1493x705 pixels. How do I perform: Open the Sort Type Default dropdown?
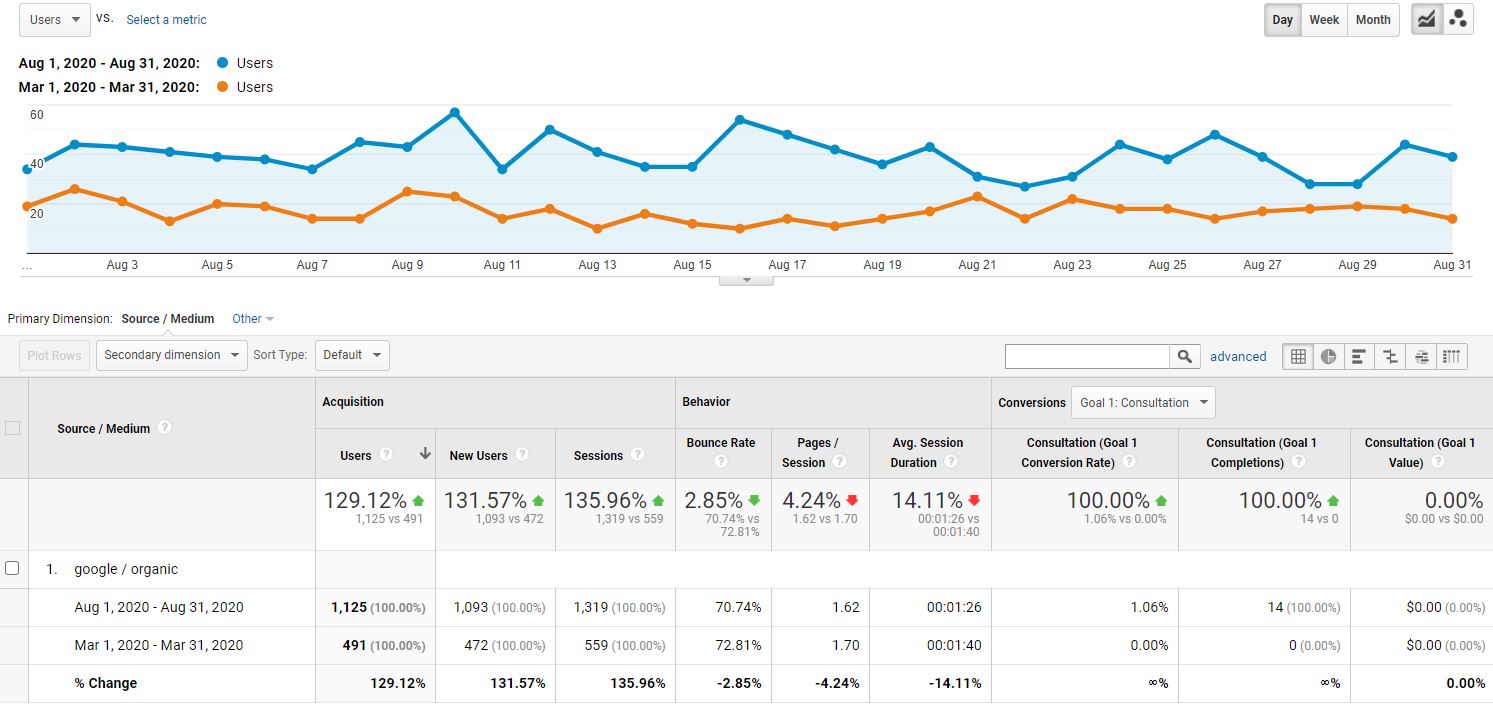[352, 355]
